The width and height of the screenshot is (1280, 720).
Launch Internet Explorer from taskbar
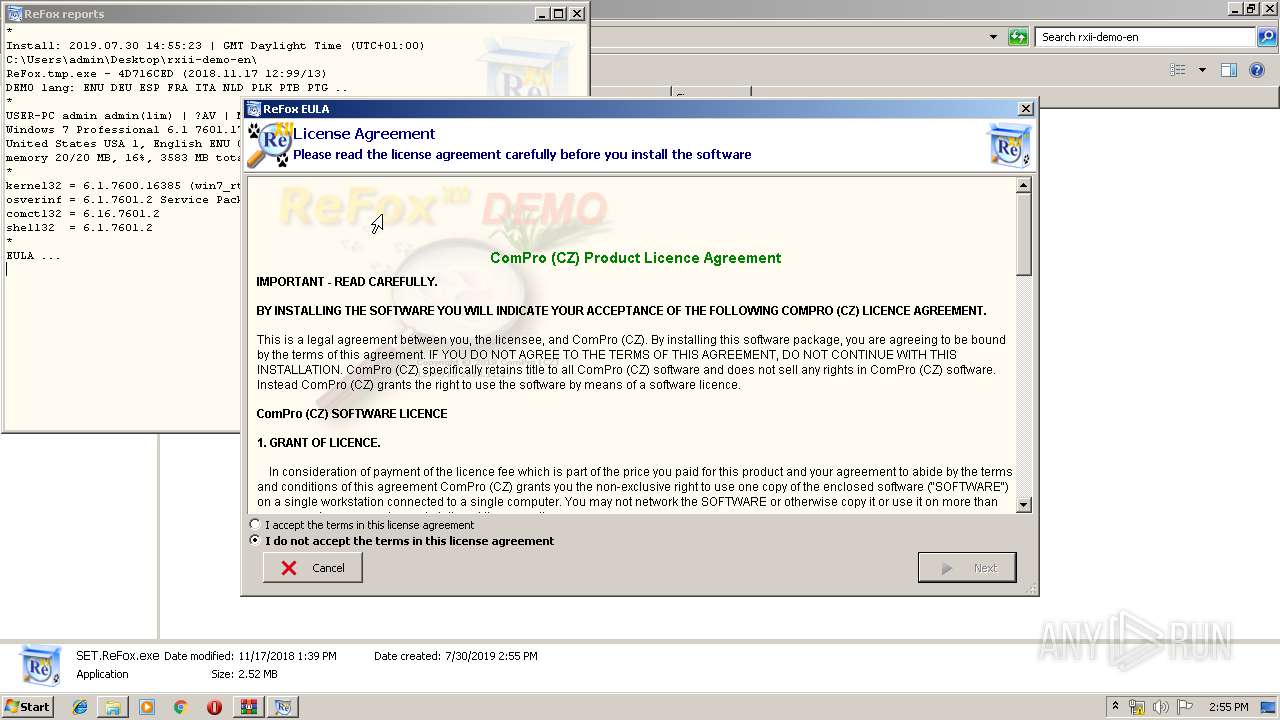[80, 707]
